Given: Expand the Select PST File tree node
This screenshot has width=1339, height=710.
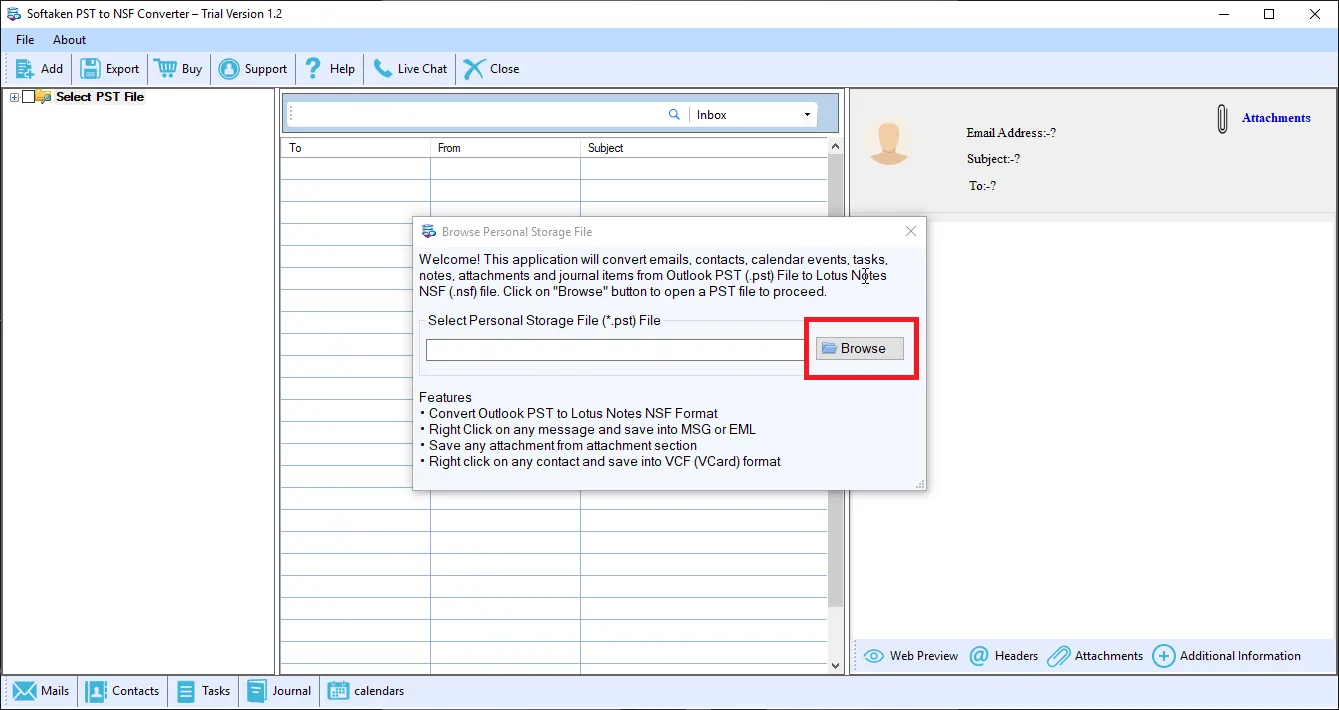Looking at the screenshot, I should pyautogui.click(x=14, y=97).
